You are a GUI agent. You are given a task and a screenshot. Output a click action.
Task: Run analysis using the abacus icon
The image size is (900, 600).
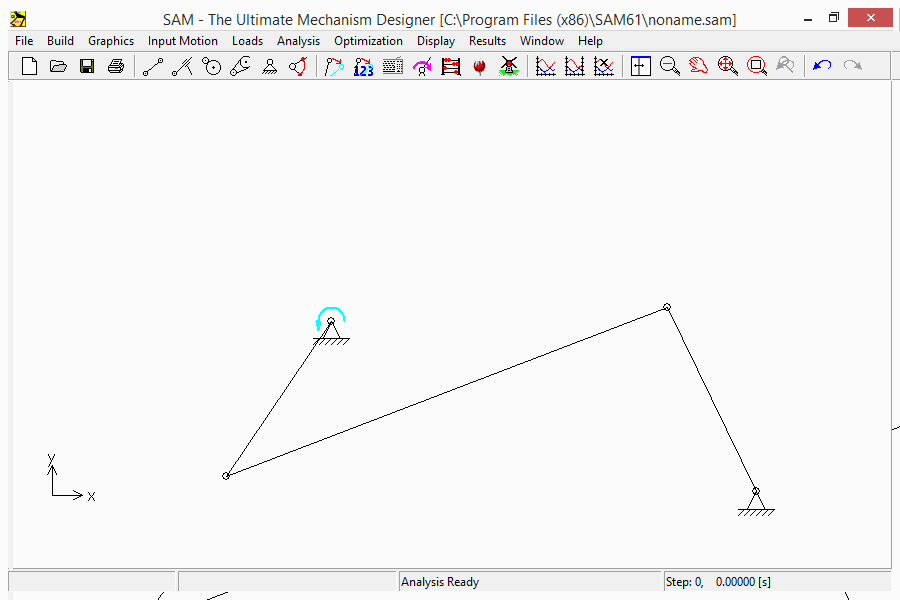(x=450, y=65)
